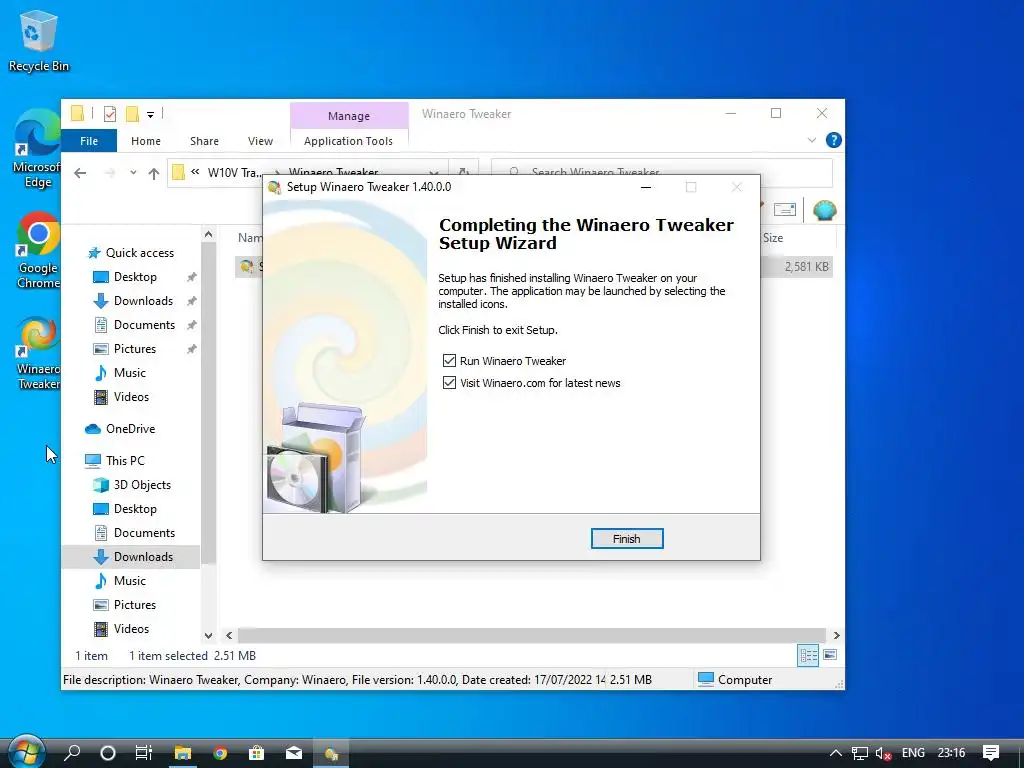Open Videos under This PC
This screenshot has width=1024, height=768.
[x=131, y=629]
